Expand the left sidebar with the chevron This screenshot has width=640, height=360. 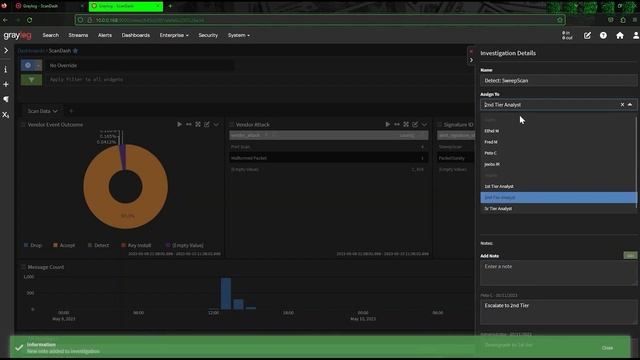point(6,50)
